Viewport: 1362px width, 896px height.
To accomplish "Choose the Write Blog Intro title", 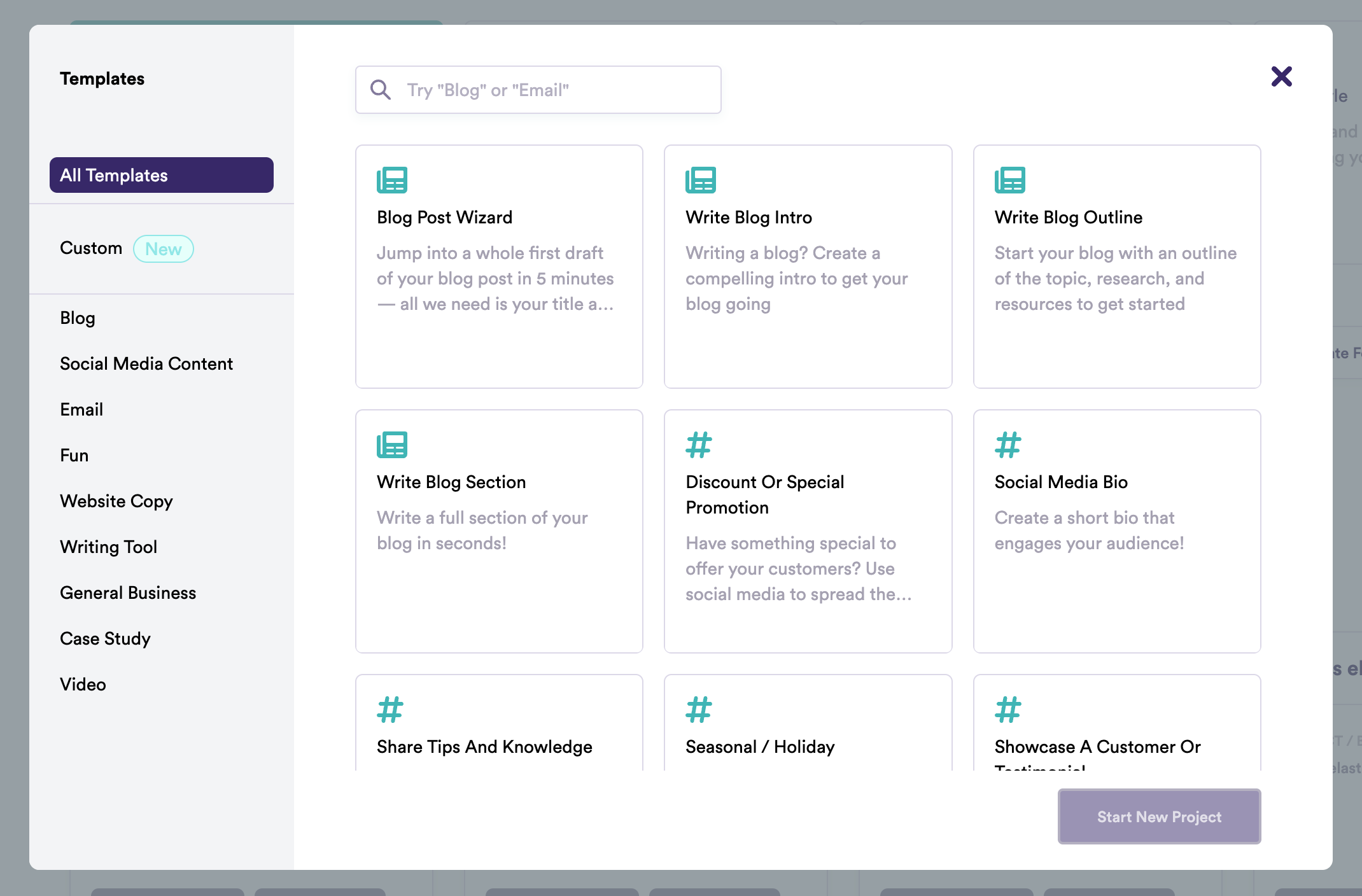I will [748, 217].
